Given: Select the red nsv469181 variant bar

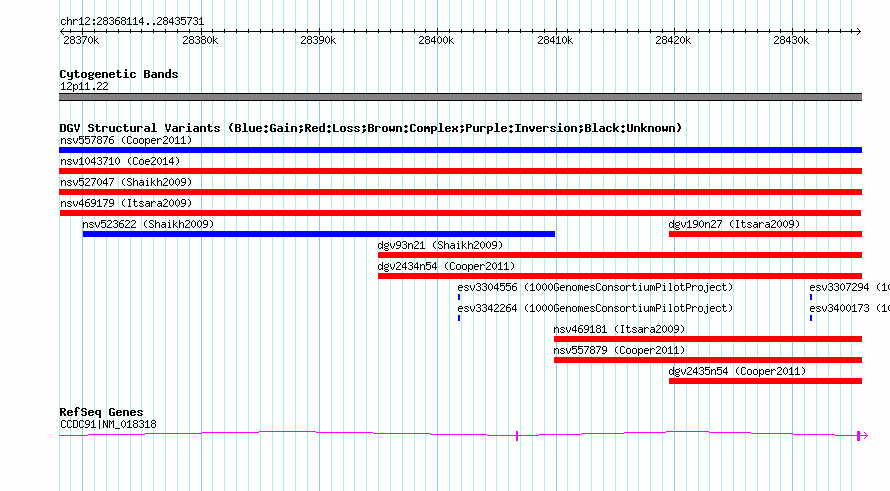Looking at the screenshot, I should (708, 339).
